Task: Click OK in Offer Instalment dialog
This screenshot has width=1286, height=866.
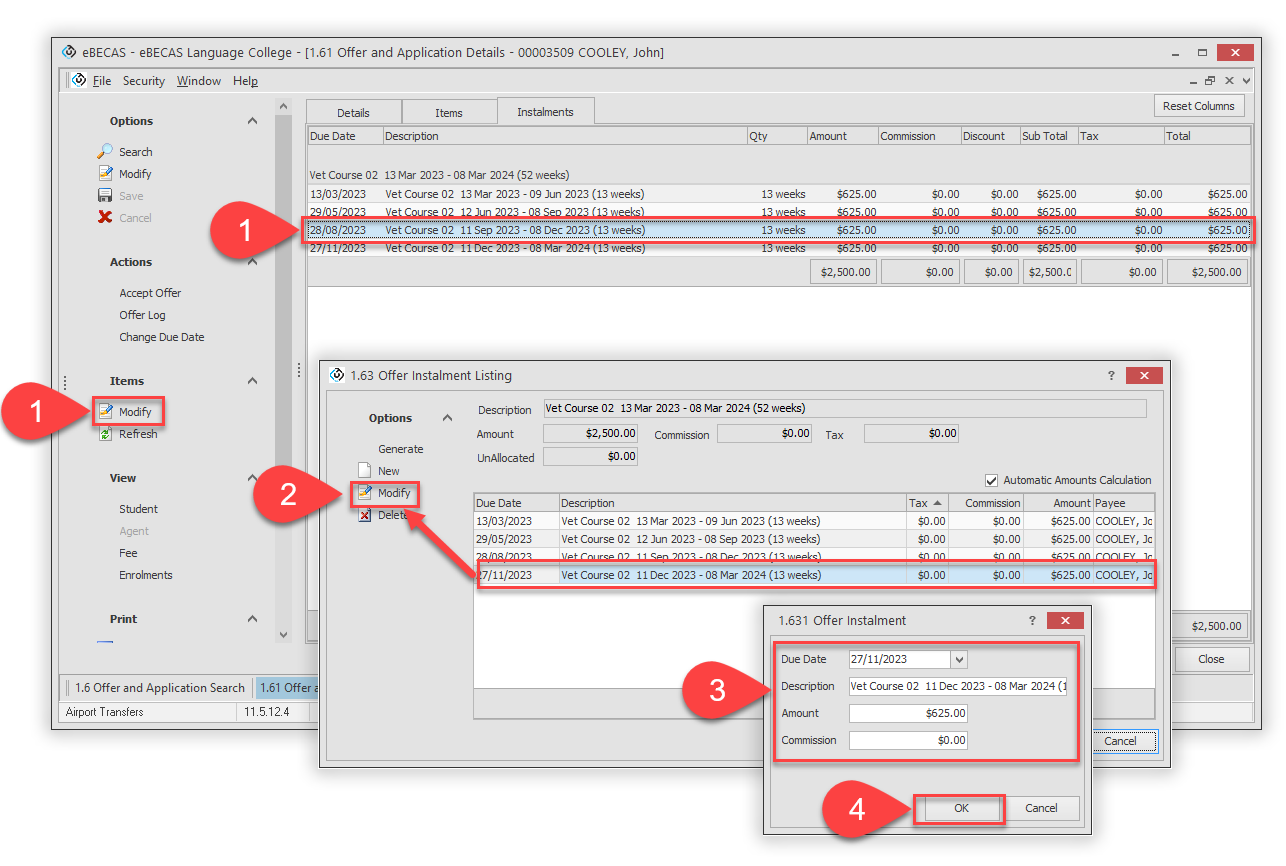Action: pos(960,808)
